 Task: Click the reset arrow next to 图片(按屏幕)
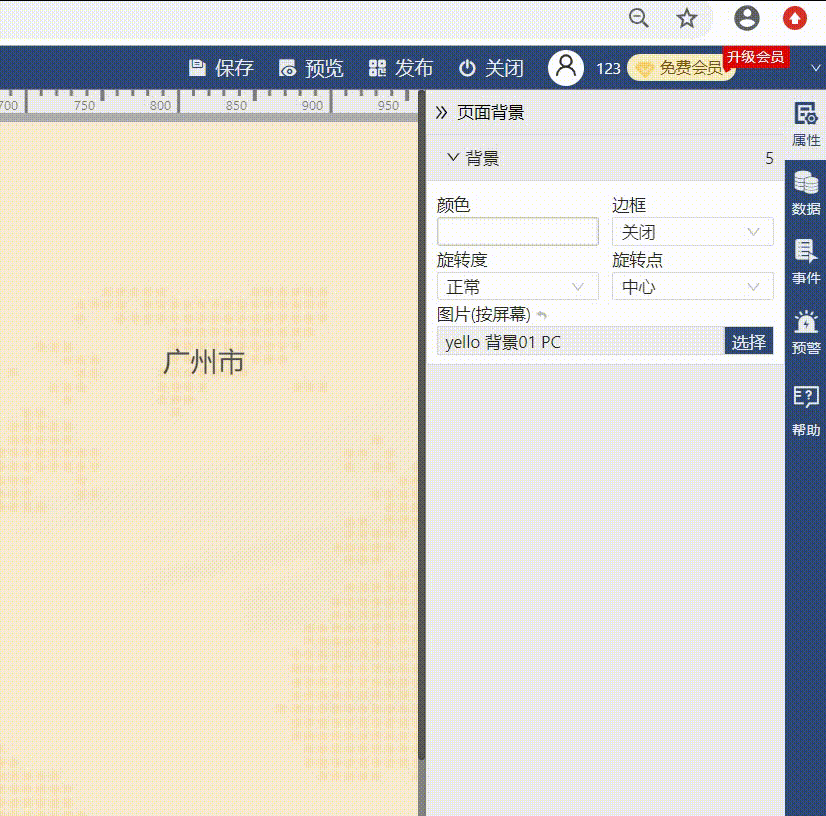click(542, 315)
